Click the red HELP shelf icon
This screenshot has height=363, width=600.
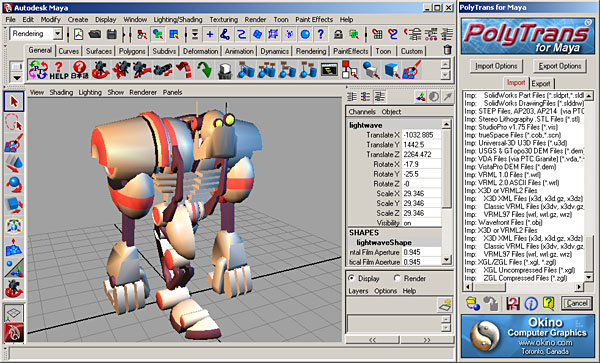(x=59, y=70)
